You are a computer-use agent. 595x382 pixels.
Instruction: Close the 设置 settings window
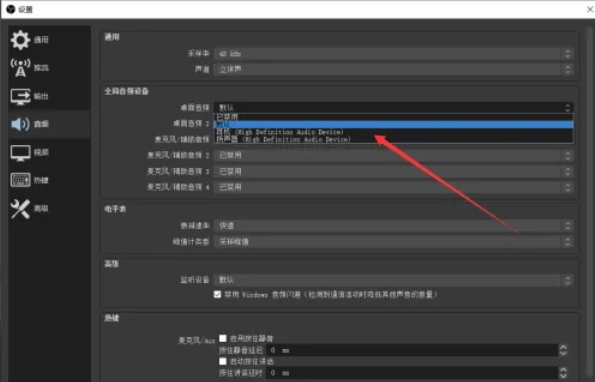590,9
